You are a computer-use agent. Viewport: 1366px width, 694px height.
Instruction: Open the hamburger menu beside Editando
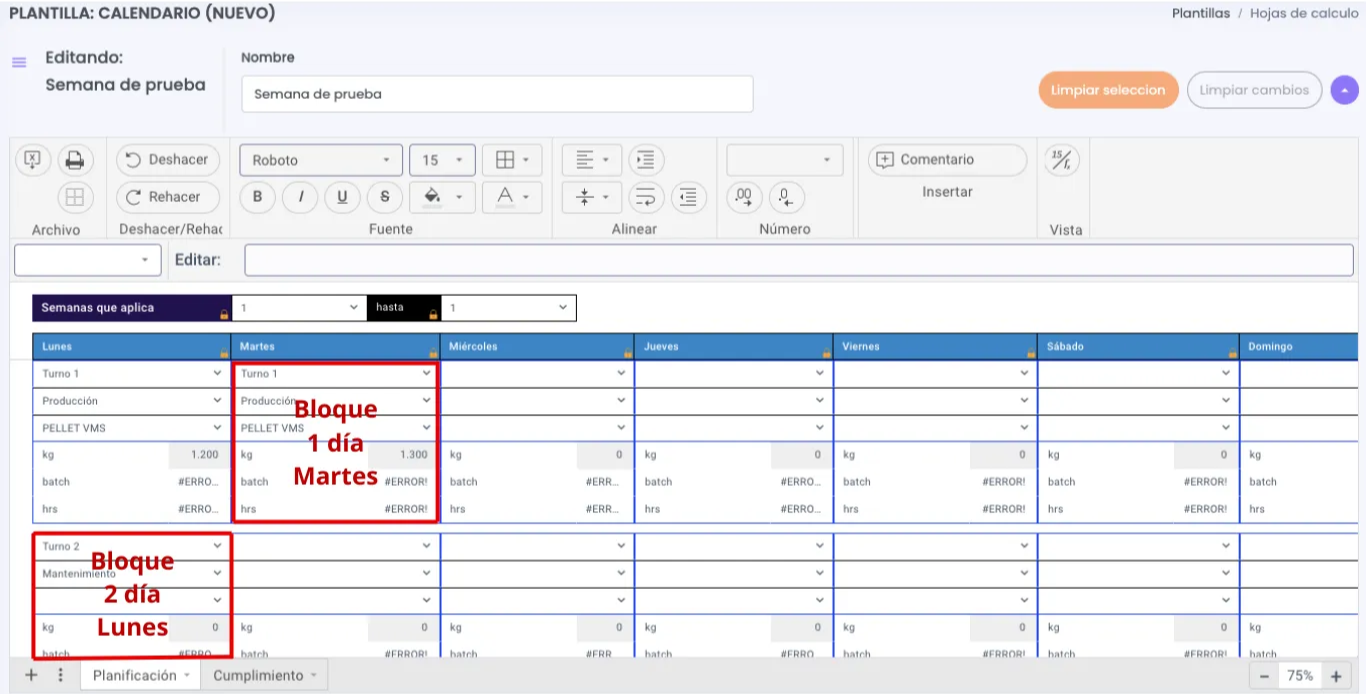[19, 62]
